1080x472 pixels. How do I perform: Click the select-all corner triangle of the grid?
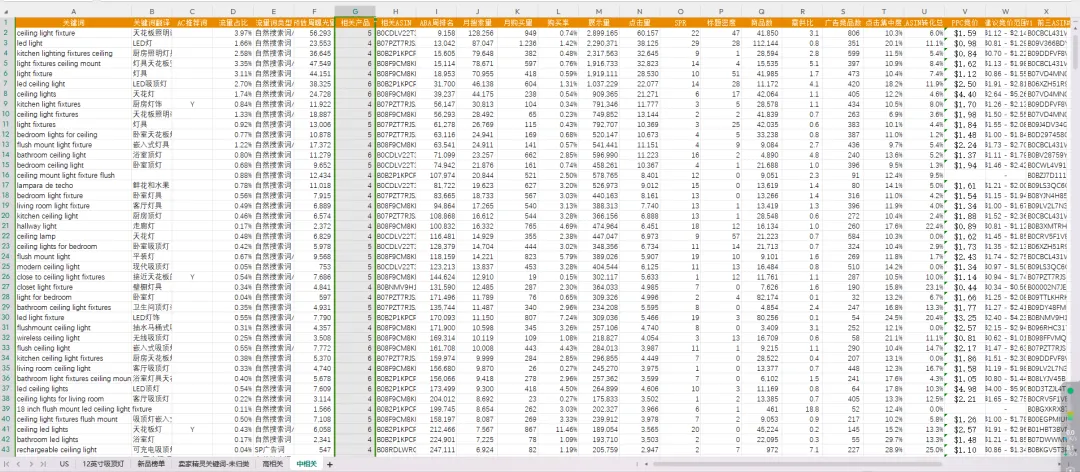tap(7, 12)
